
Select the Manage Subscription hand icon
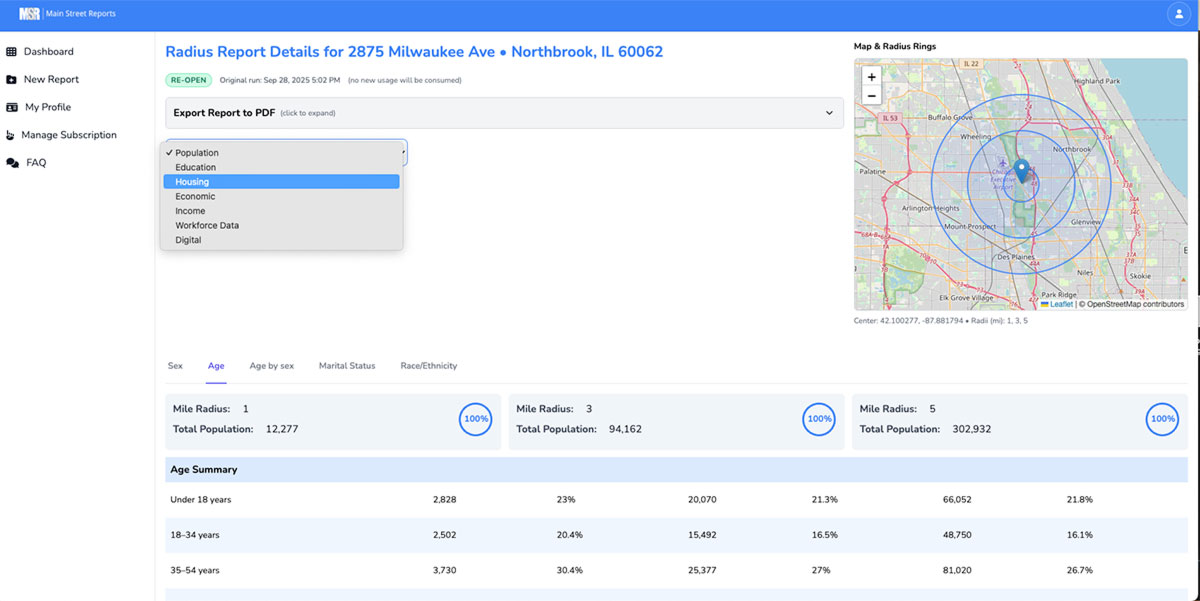(x=12, y=134)
